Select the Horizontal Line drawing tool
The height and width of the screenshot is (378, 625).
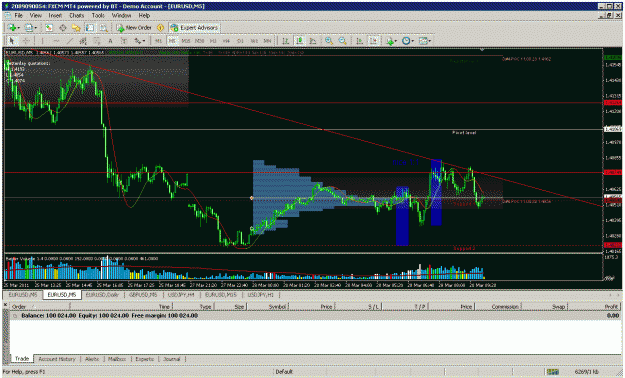pyautogui.click(x=56, y=41)
